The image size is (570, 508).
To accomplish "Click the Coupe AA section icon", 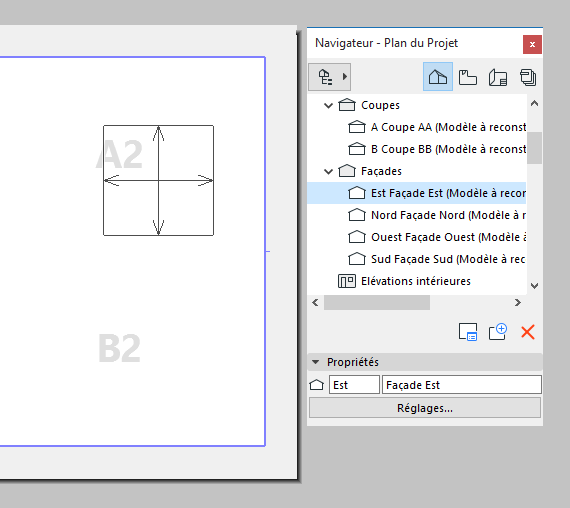I will pos(357,127).
